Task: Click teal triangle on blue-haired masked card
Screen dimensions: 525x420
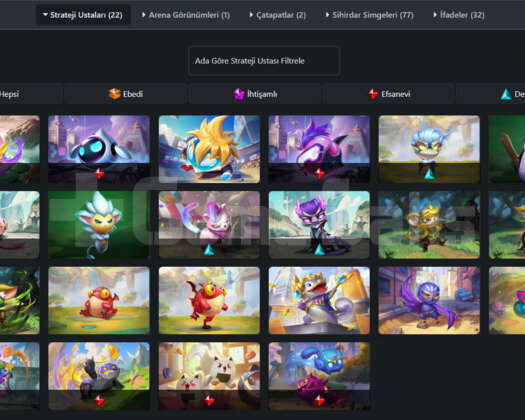Action: pos(429,173)
